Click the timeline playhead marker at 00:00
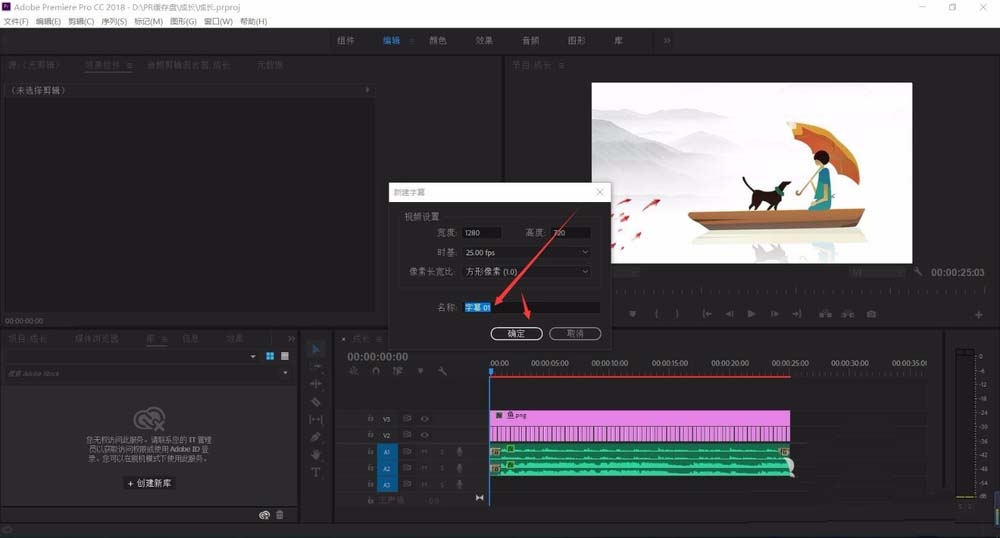1000x538 pixels. [x=491, y=371]
